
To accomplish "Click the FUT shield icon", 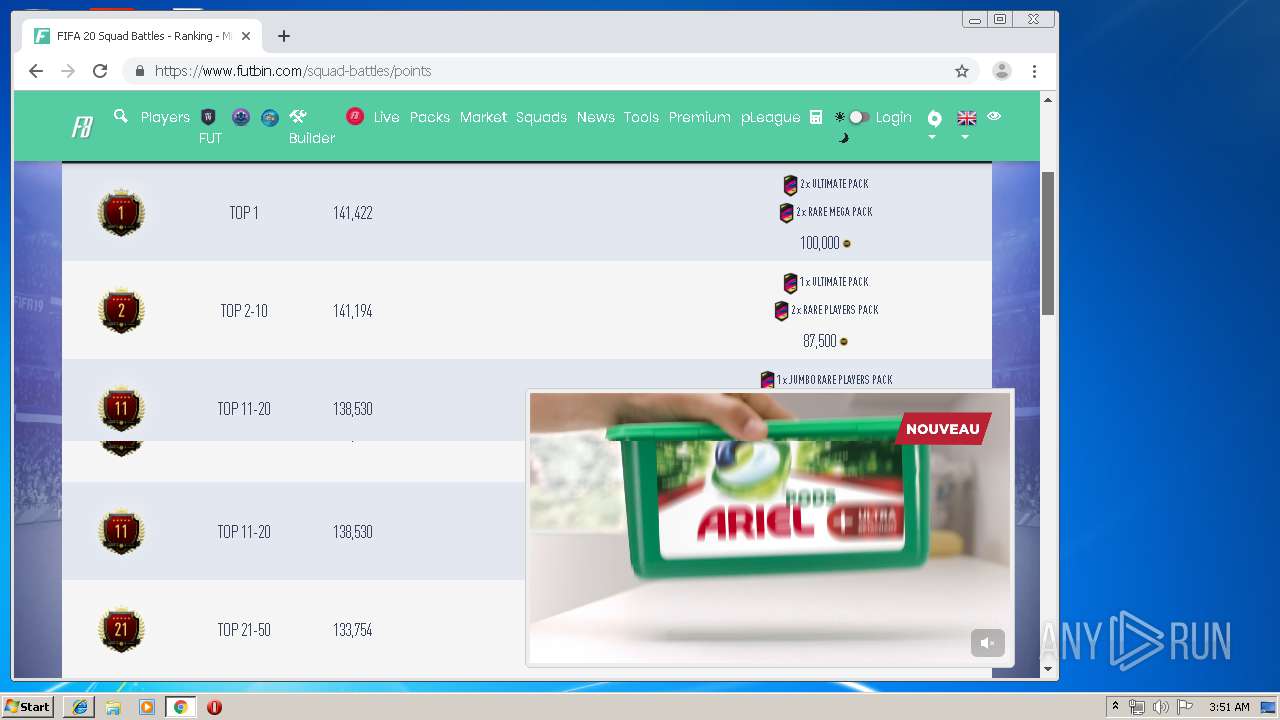I will [x=209, y=116].
